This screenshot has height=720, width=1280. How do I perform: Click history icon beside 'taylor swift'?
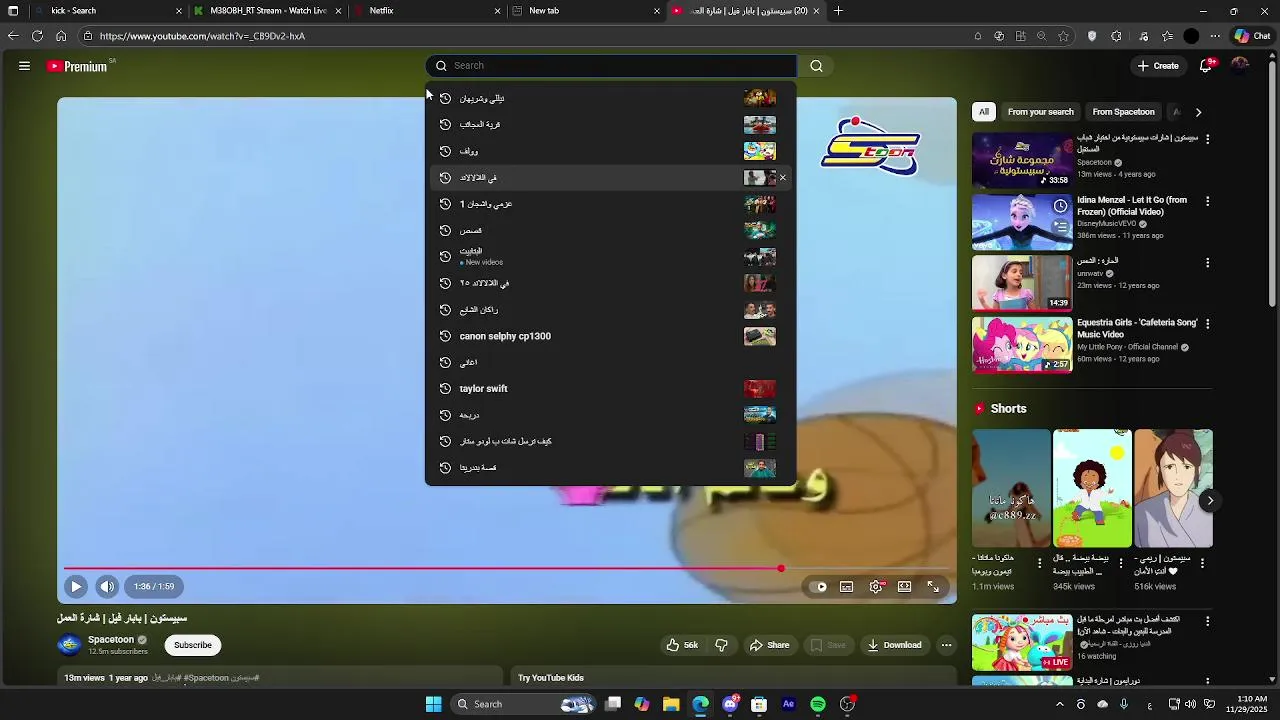click(445, 389)
